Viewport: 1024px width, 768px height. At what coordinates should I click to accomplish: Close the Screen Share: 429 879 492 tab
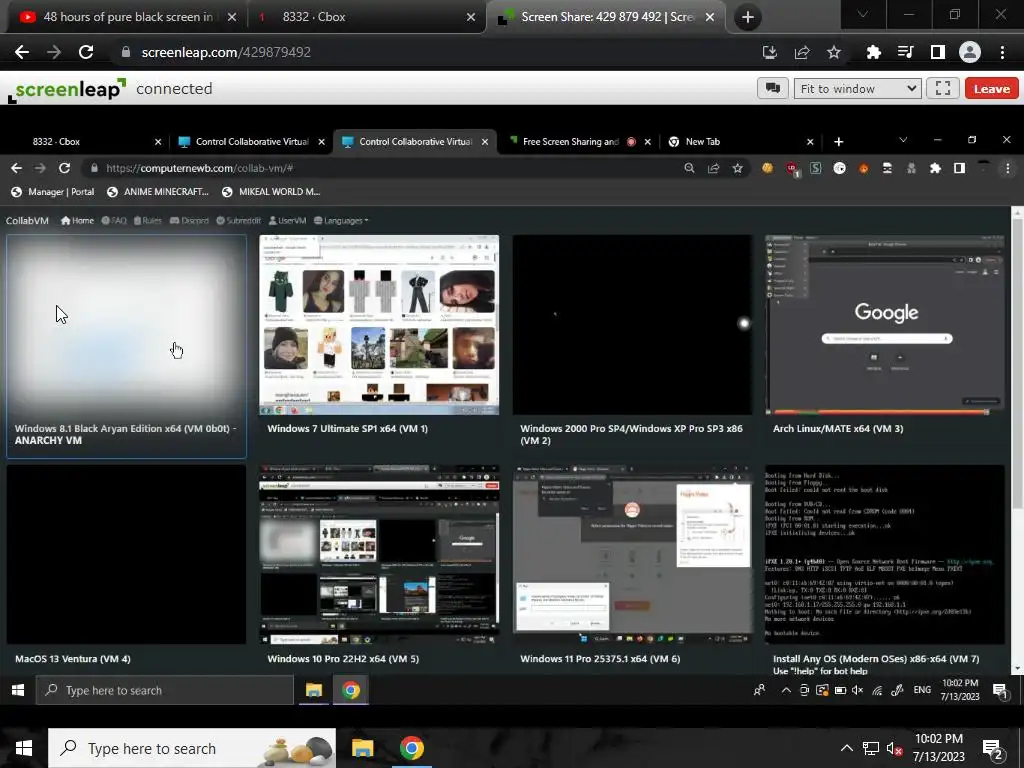click(x=710, y=17)
